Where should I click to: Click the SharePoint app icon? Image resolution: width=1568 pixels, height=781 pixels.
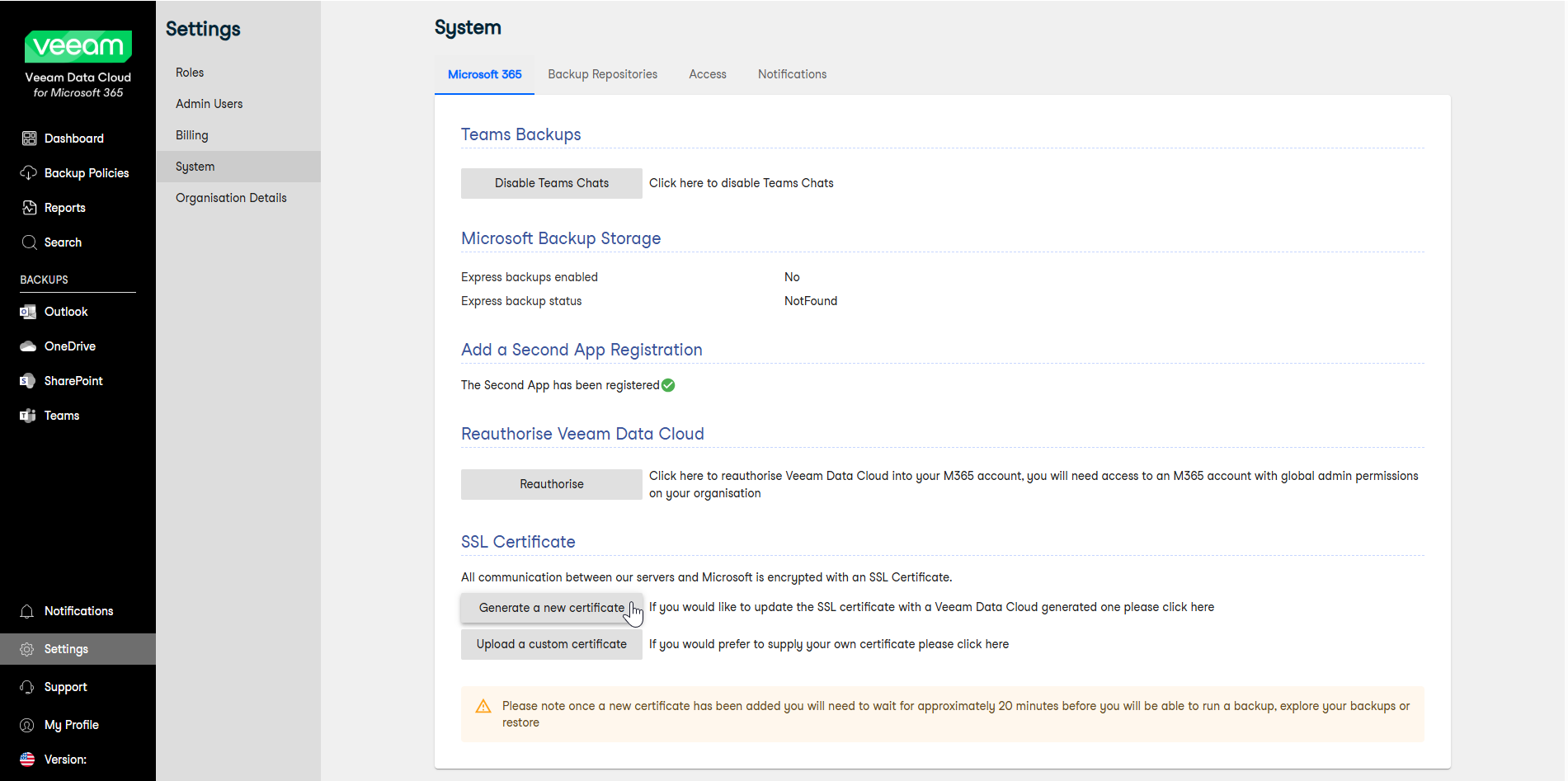click(x=28, y=381)
